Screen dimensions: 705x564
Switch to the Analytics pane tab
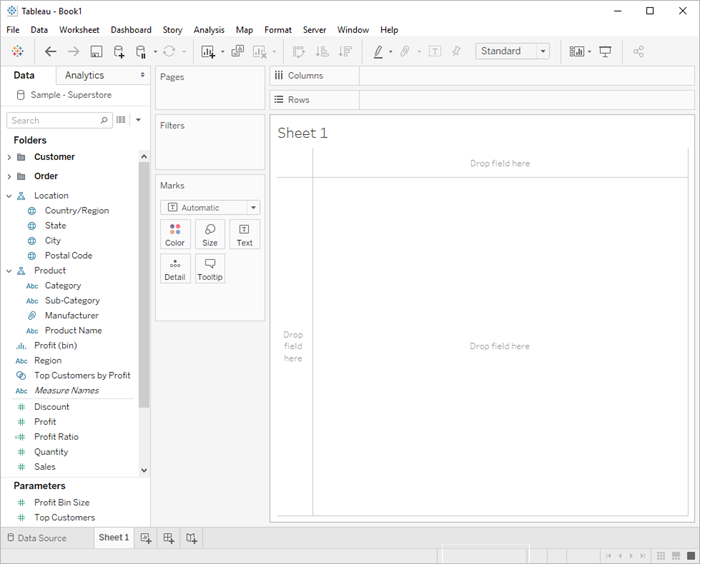(x=84, y=75)
